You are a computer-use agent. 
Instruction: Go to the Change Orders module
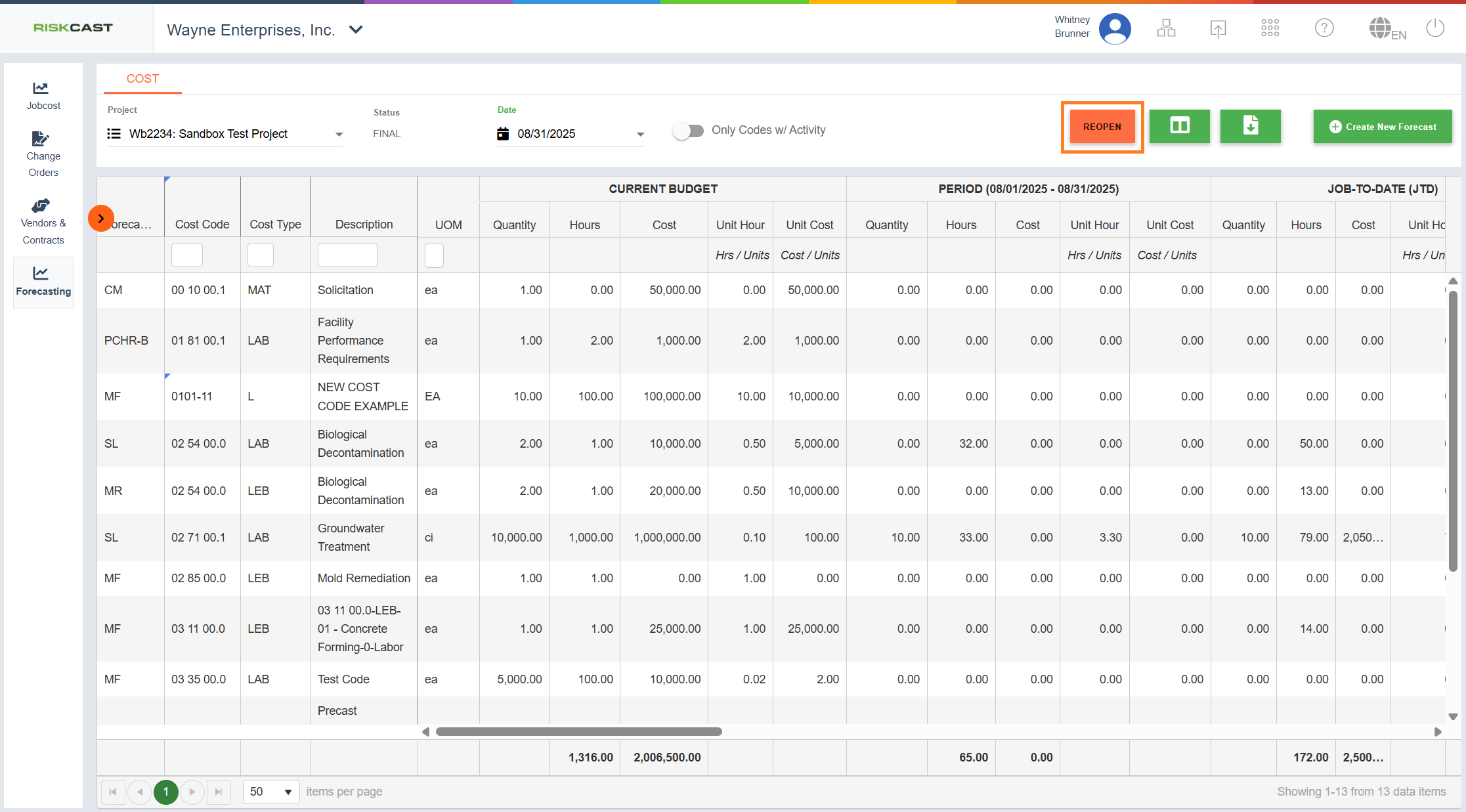[x=43, y=154]
